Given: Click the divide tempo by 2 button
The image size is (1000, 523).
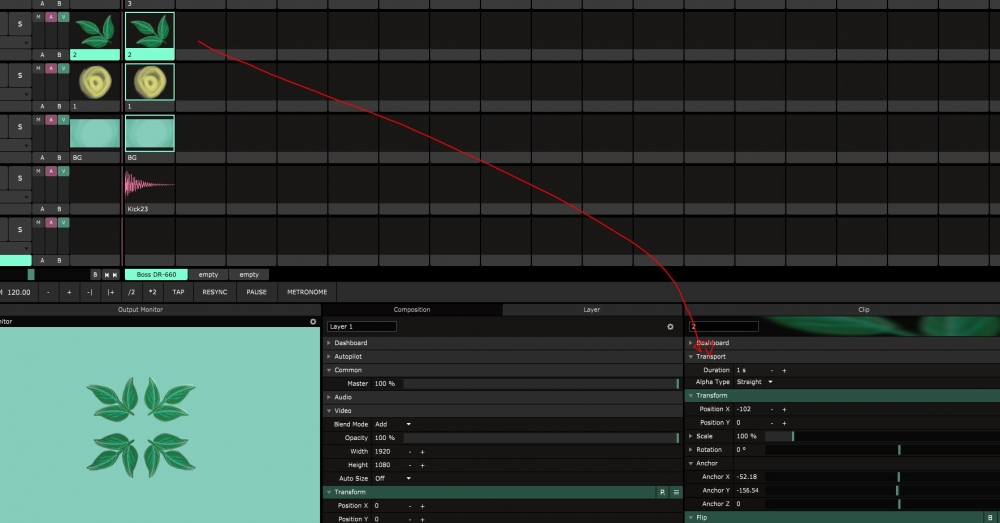Looking at the screenshot, I should pos(131,292).
